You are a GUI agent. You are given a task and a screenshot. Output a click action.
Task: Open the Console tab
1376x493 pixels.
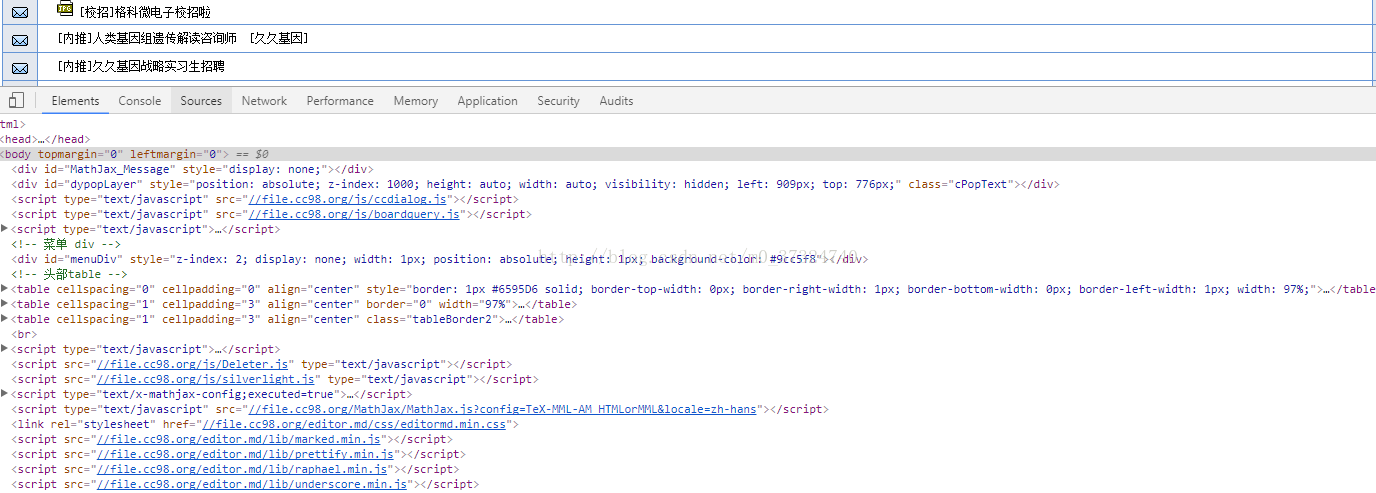point(140,100)
